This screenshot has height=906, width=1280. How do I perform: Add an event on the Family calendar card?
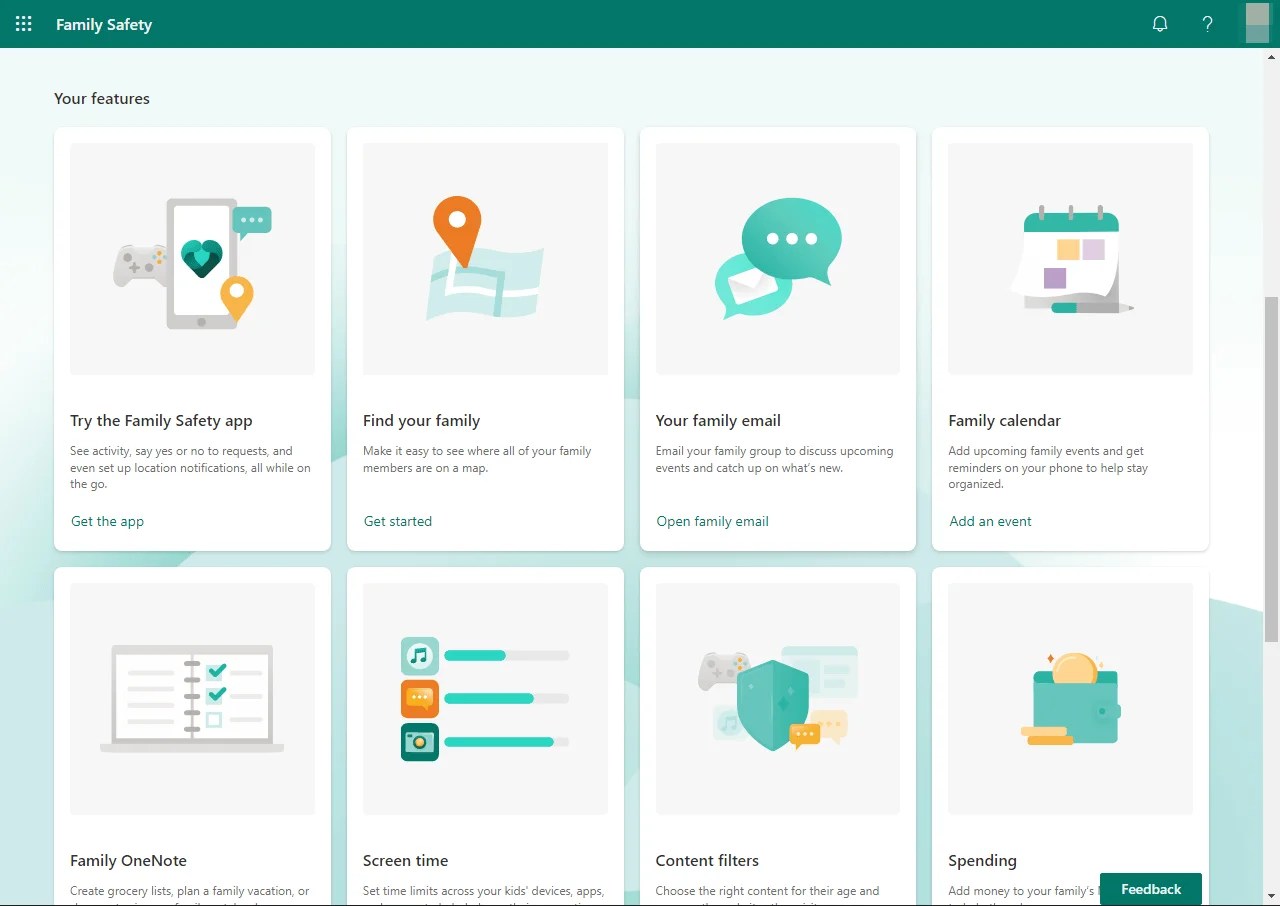pyautogui.click(x=990, y=521)
